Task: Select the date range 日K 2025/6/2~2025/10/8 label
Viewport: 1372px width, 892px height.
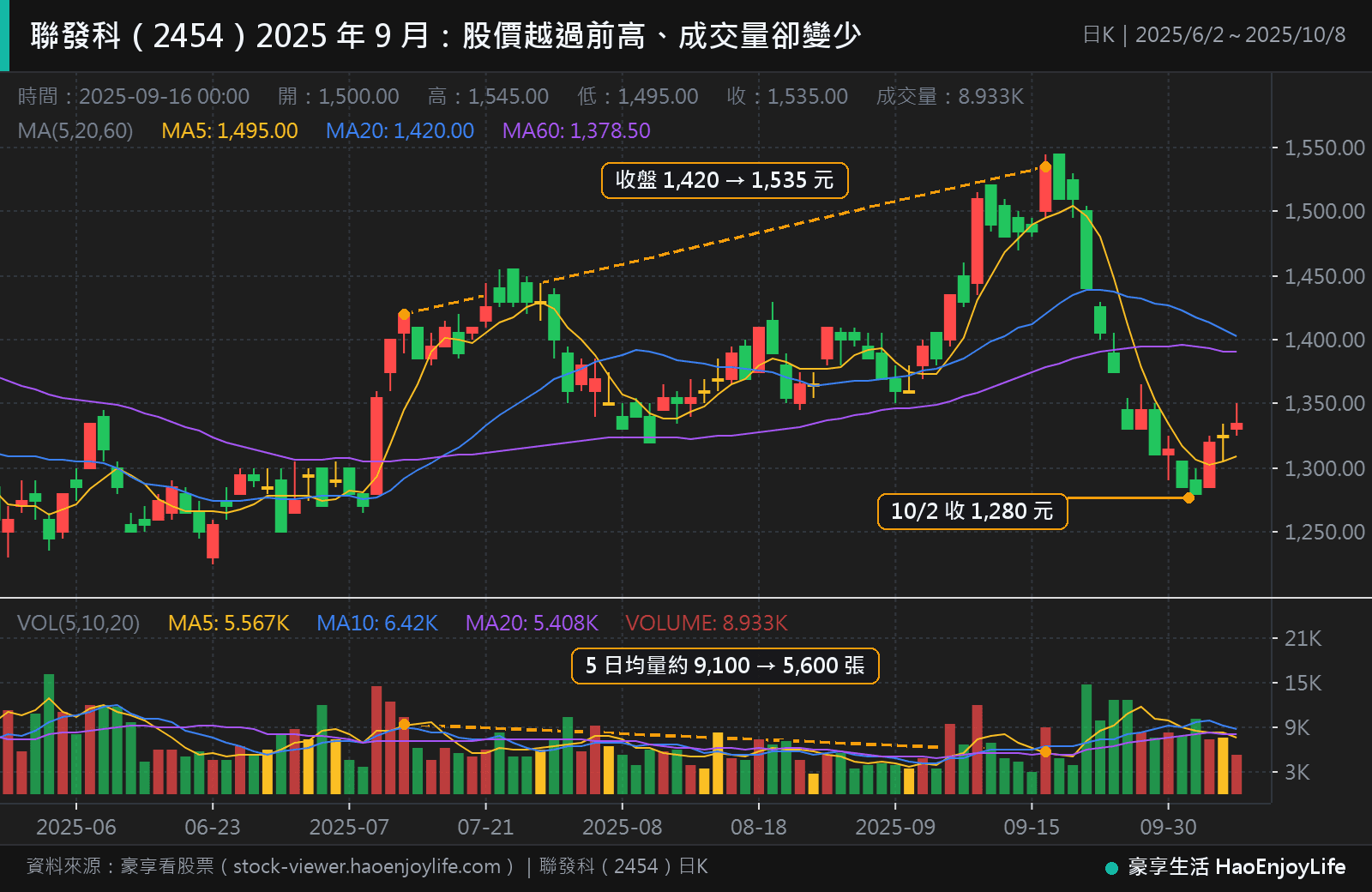Action: point(1214,35)
